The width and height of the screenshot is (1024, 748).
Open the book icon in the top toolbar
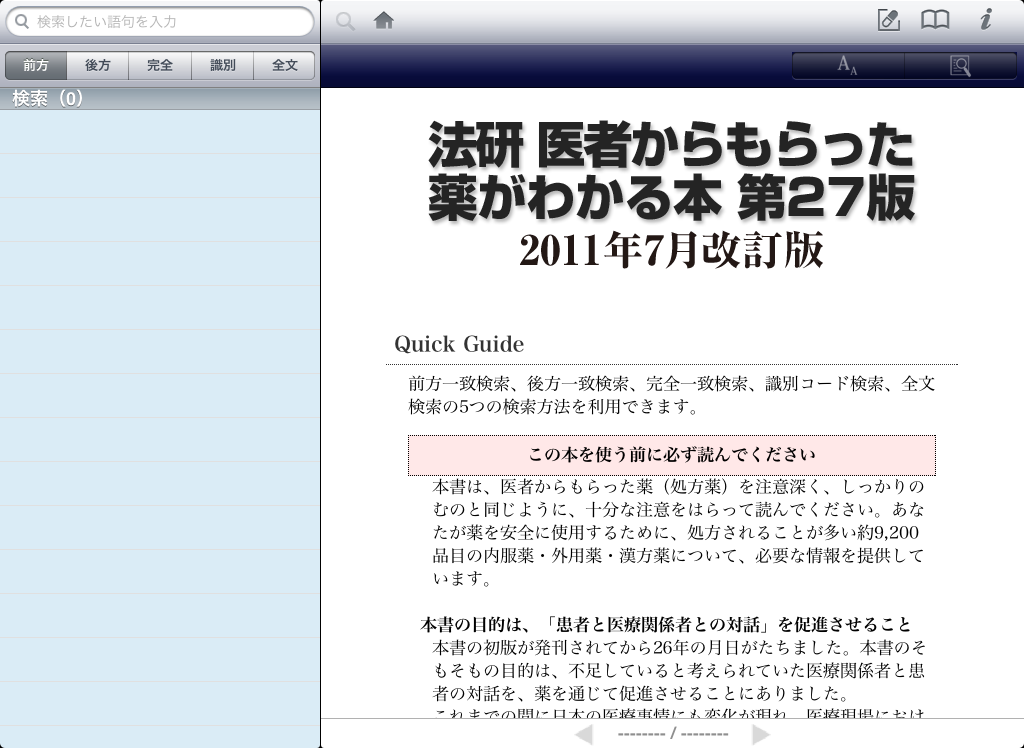tap(935, 20)
